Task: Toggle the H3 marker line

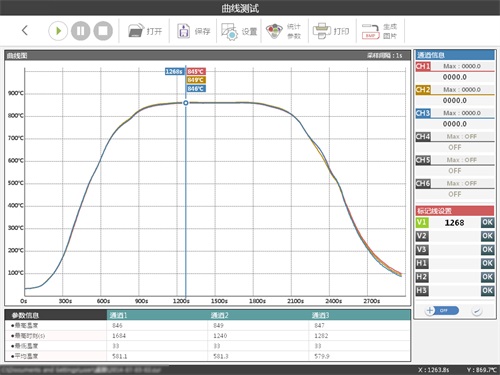Action: (x=422, y=291)
